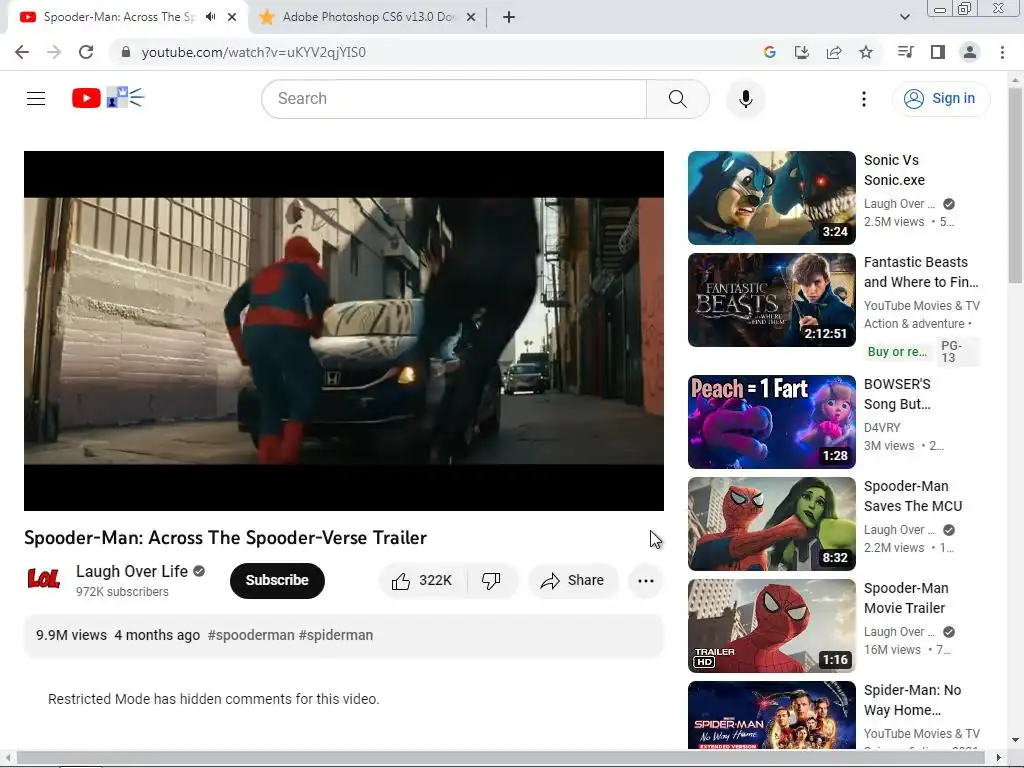Toggle Chrome side panel icon

tap(938, 52)
